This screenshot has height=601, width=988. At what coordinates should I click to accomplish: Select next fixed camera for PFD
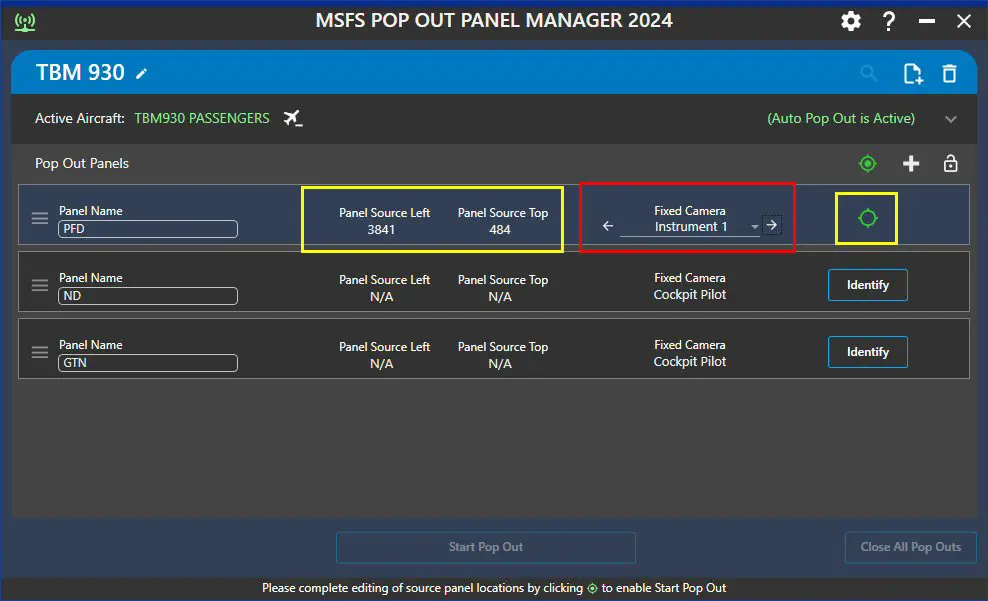coord(772,225)
